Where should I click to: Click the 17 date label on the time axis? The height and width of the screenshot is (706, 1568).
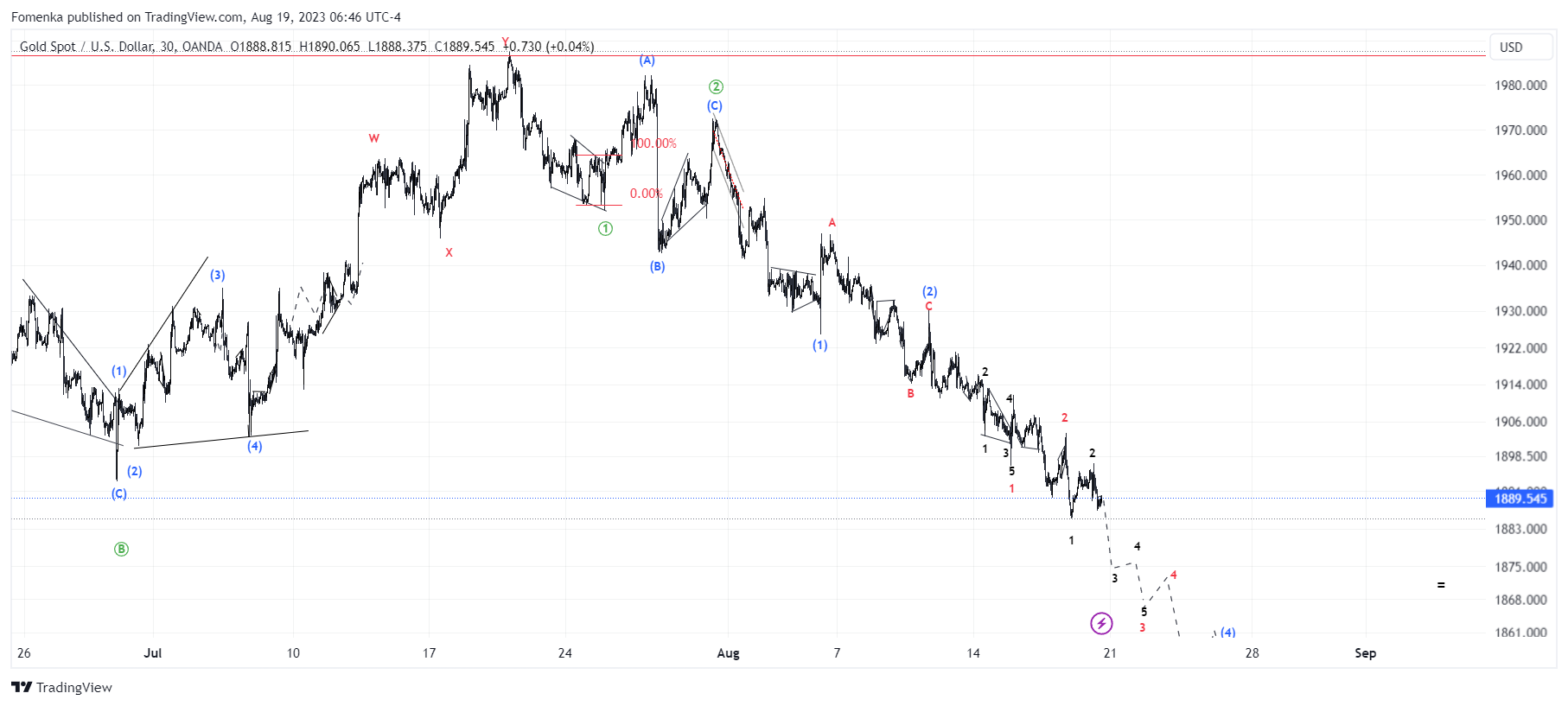click(429, 653)
